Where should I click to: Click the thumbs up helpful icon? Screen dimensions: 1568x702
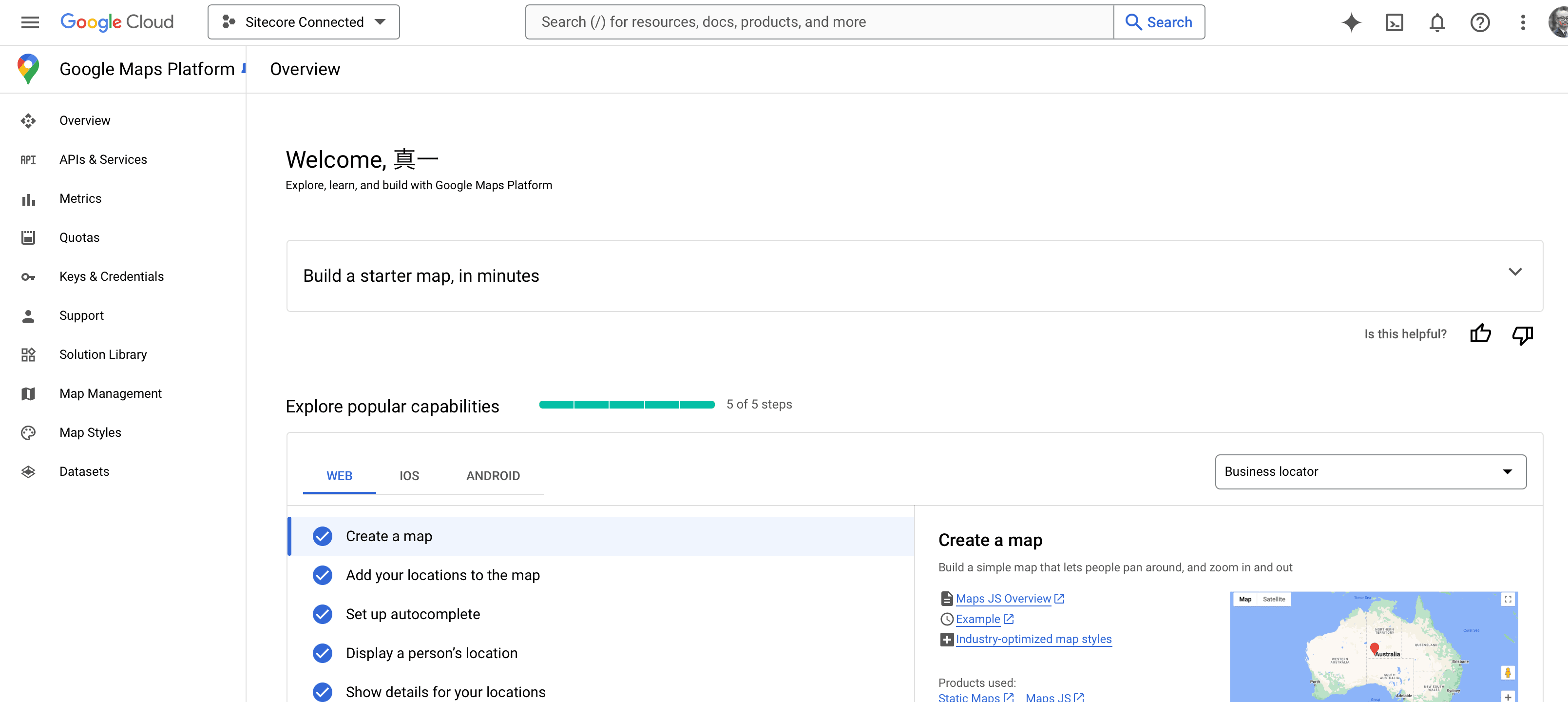(x=1480, y=333)
